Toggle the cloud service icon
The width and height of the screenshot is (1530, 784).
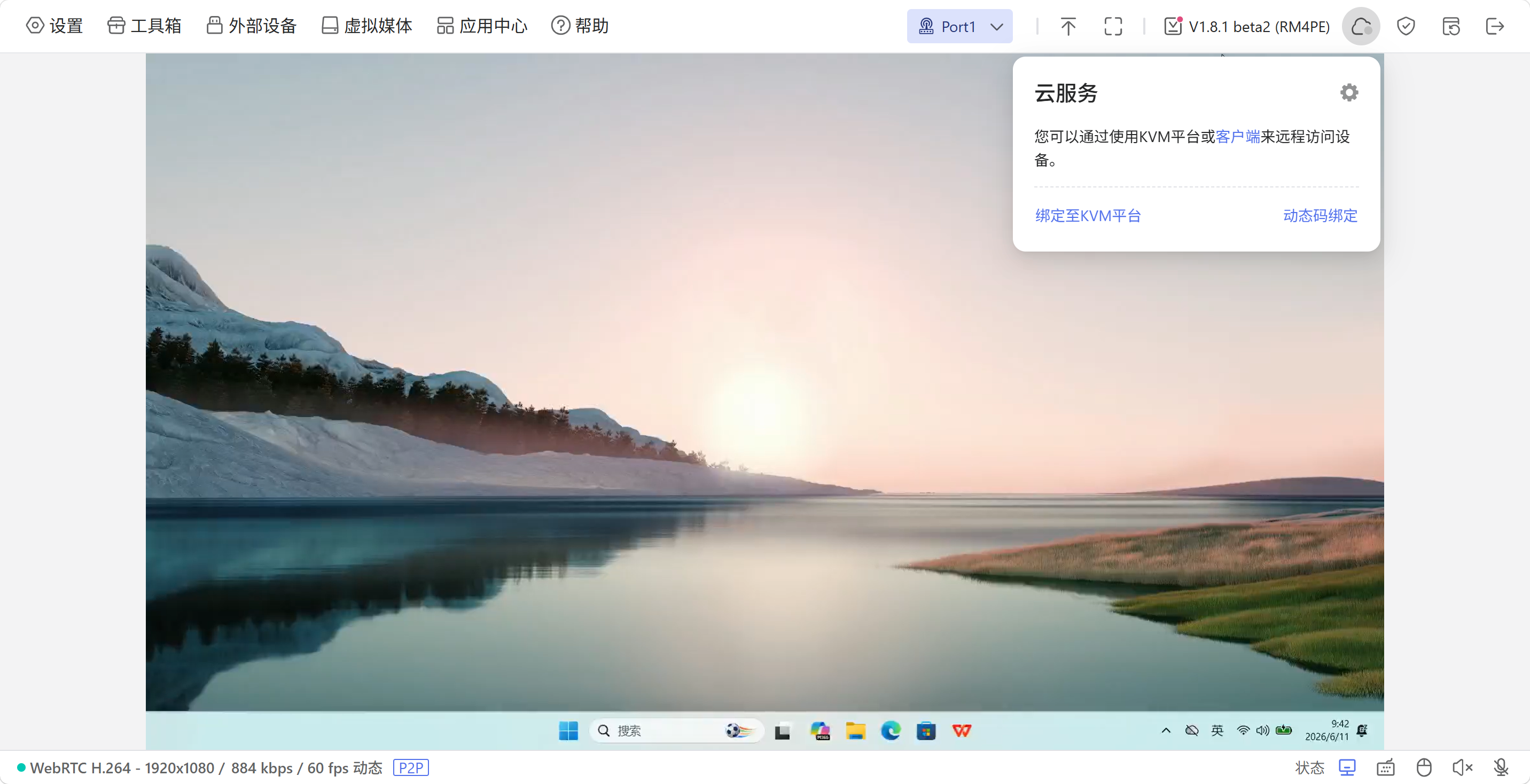pyautogui.click(x=1361, y=26)
